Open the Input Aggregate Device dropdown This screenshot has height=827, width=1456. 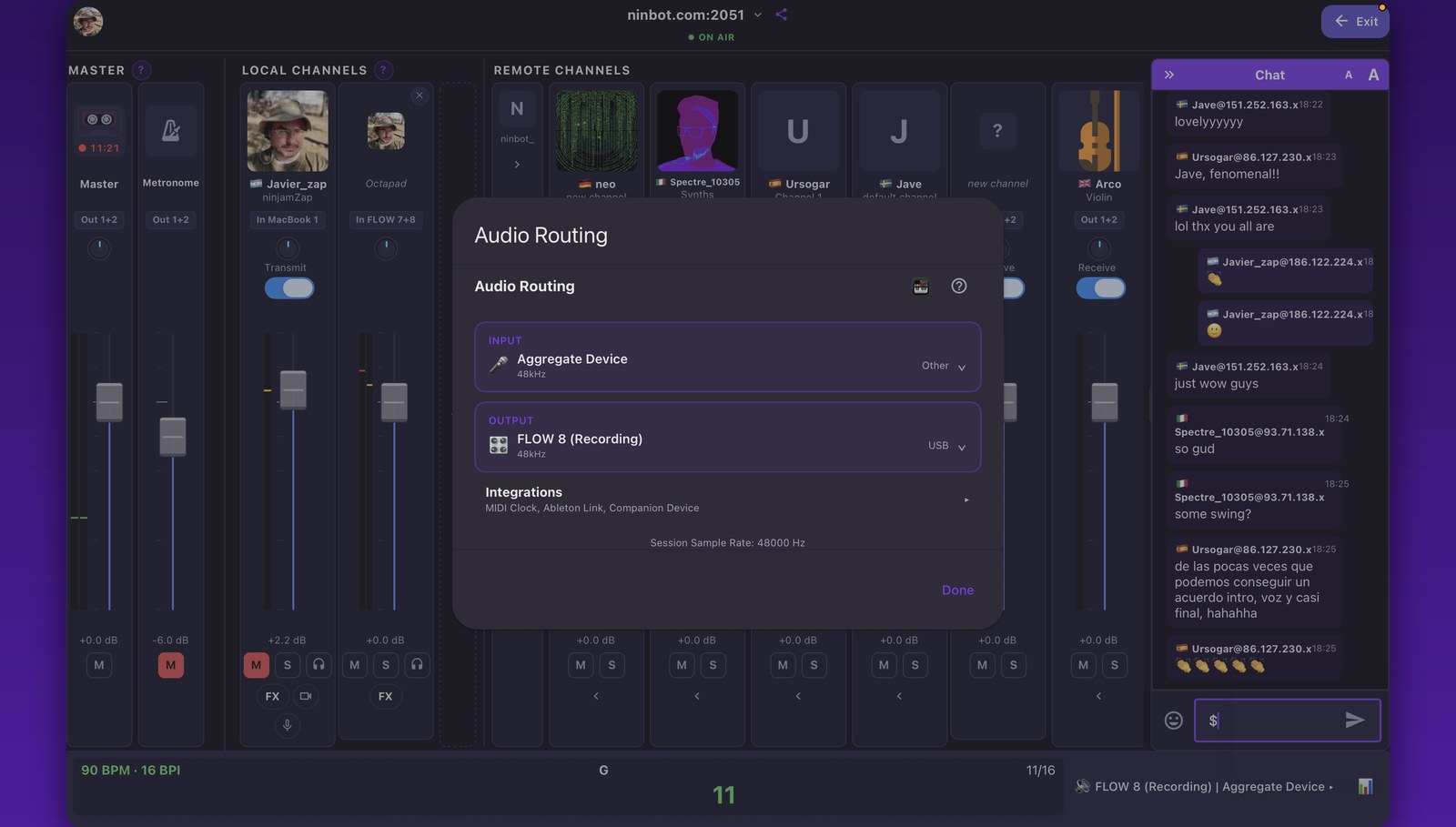point(727,358)
